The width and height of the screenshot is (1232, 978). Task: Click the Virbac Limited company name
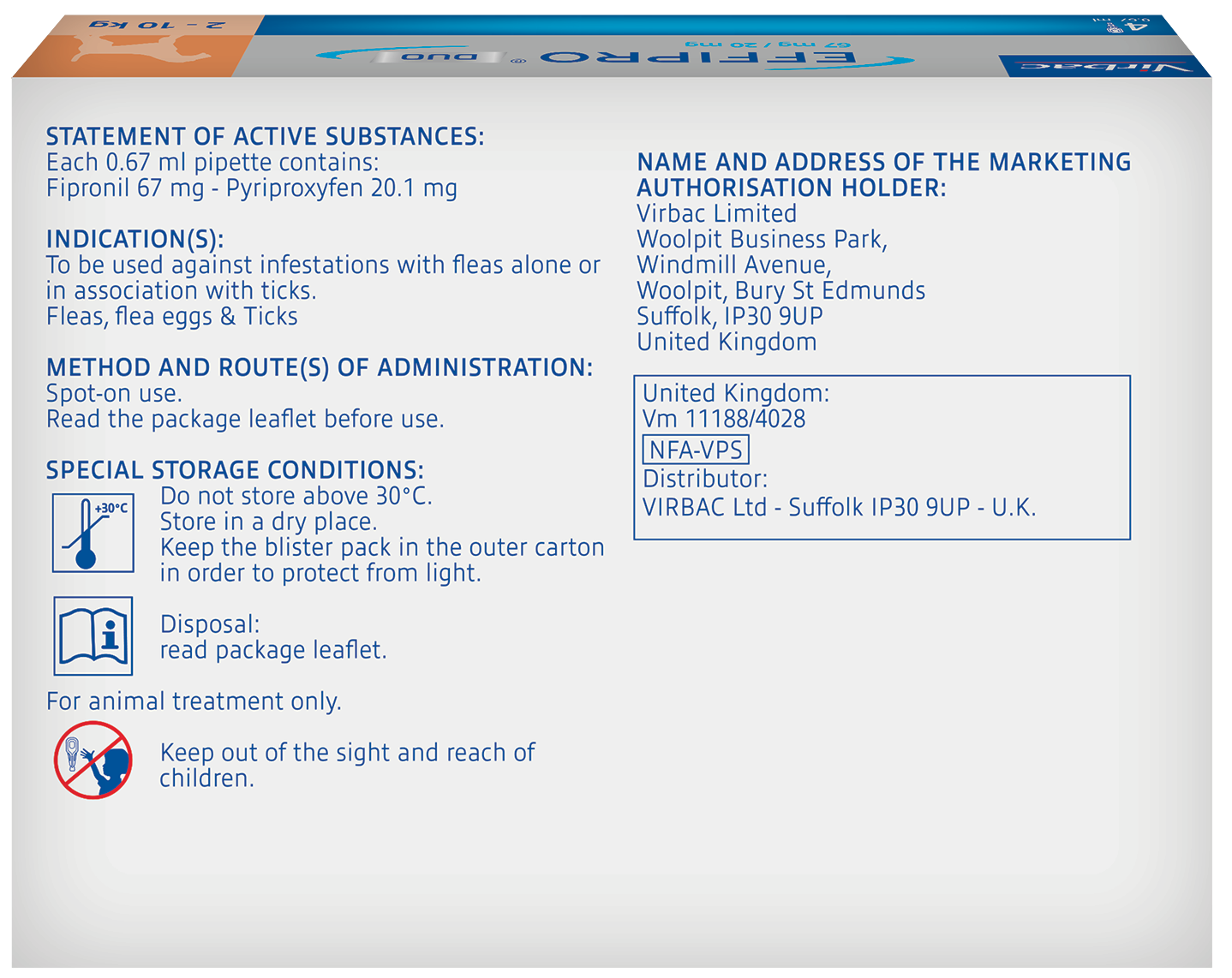716,213
